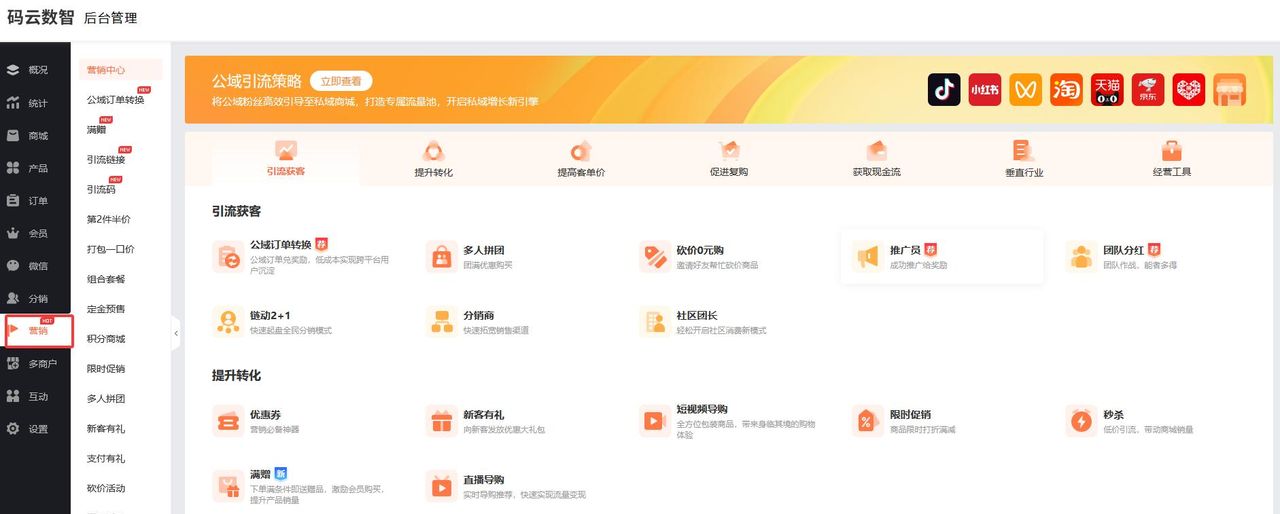This screenshot has width=1280, height=514.
Task: Open the Taobao 淘 icon
Action: pyautogui.click(x=1067, y=90)
